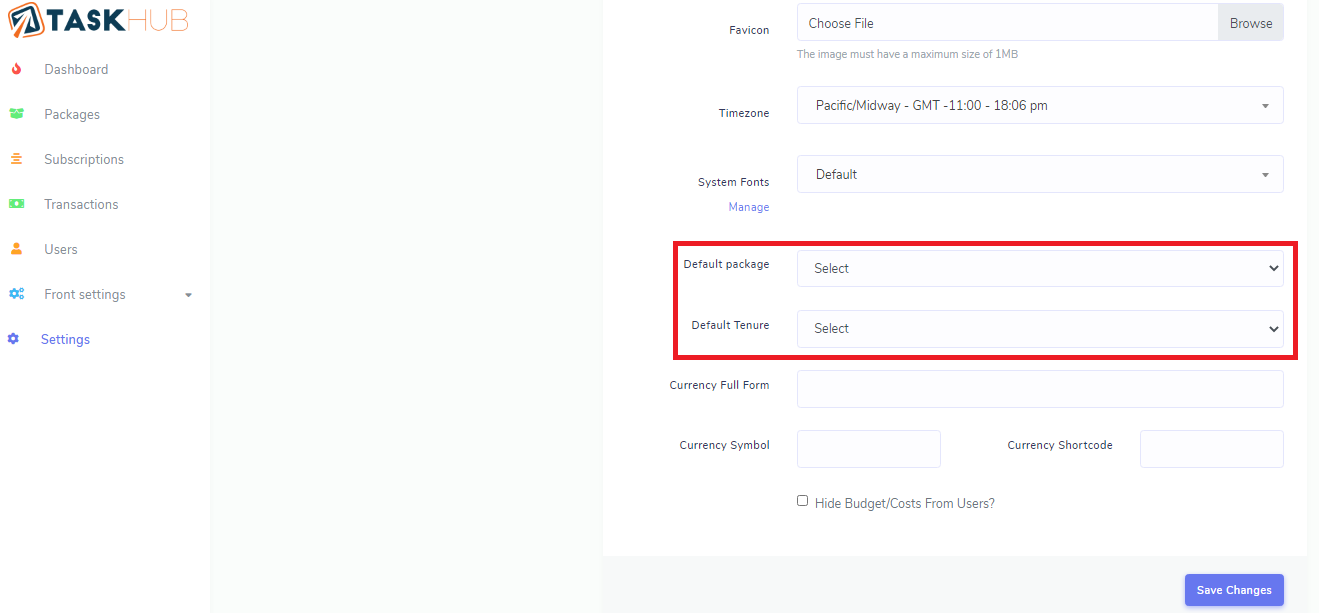
Task: Go to Subscriptions in the sidebar
Action: click(x=84, y=159)
